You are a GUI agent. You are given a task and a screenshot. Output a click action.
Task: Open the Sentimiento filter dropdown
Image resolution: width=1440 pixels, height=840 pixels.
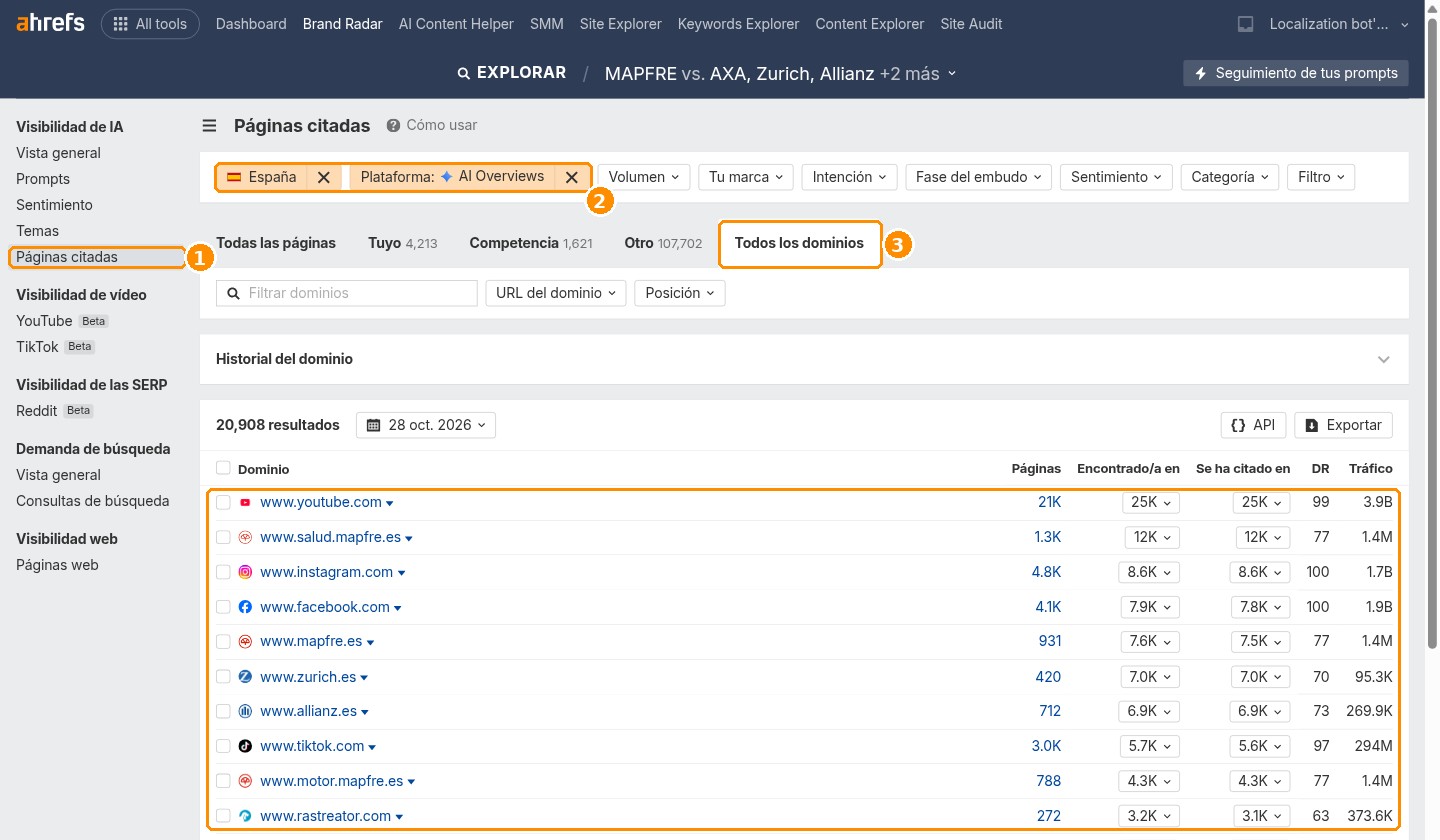coord(1116,177)
